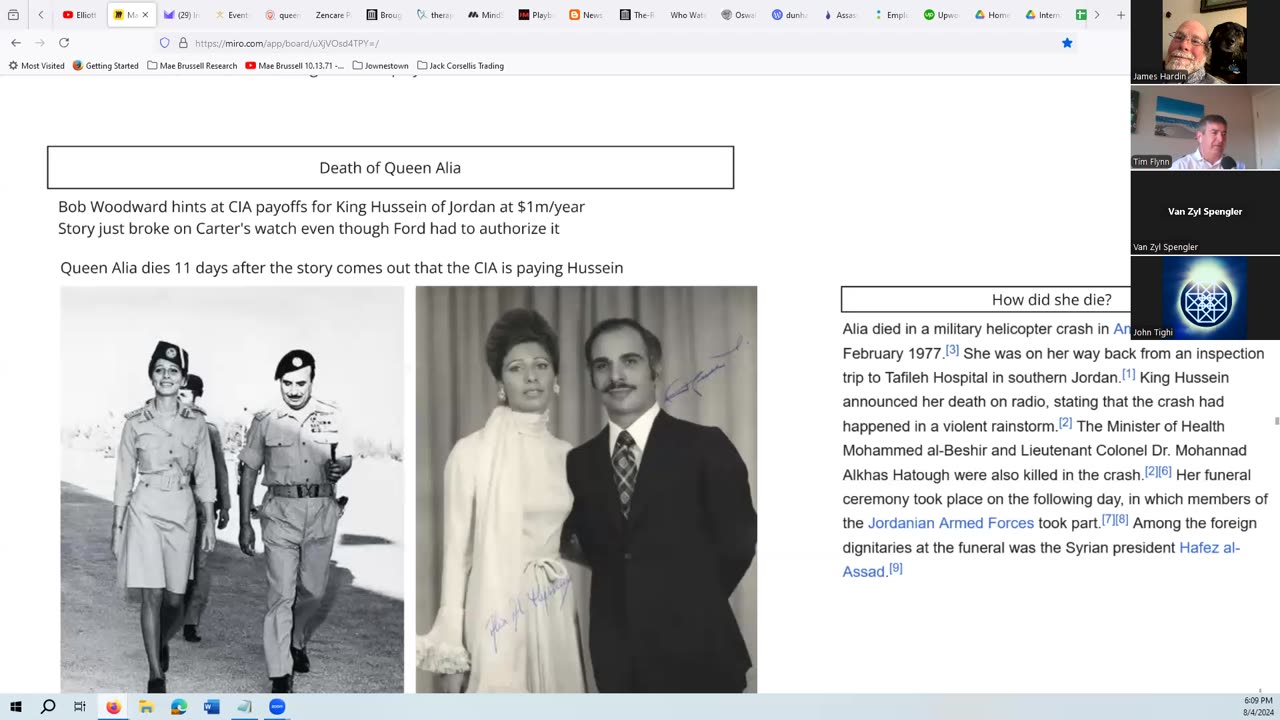Screen dimensions: 1280x720
Task: Switch to the Zencare tab
Action: (333, 15)
